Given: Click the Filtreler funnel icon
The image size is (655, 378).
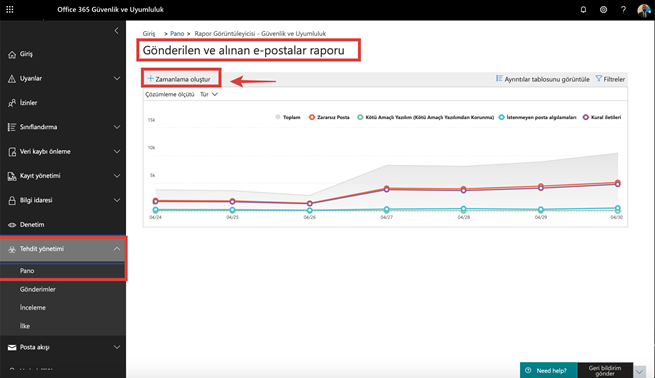Looking at the screenshot, I should tap(599, 79).
